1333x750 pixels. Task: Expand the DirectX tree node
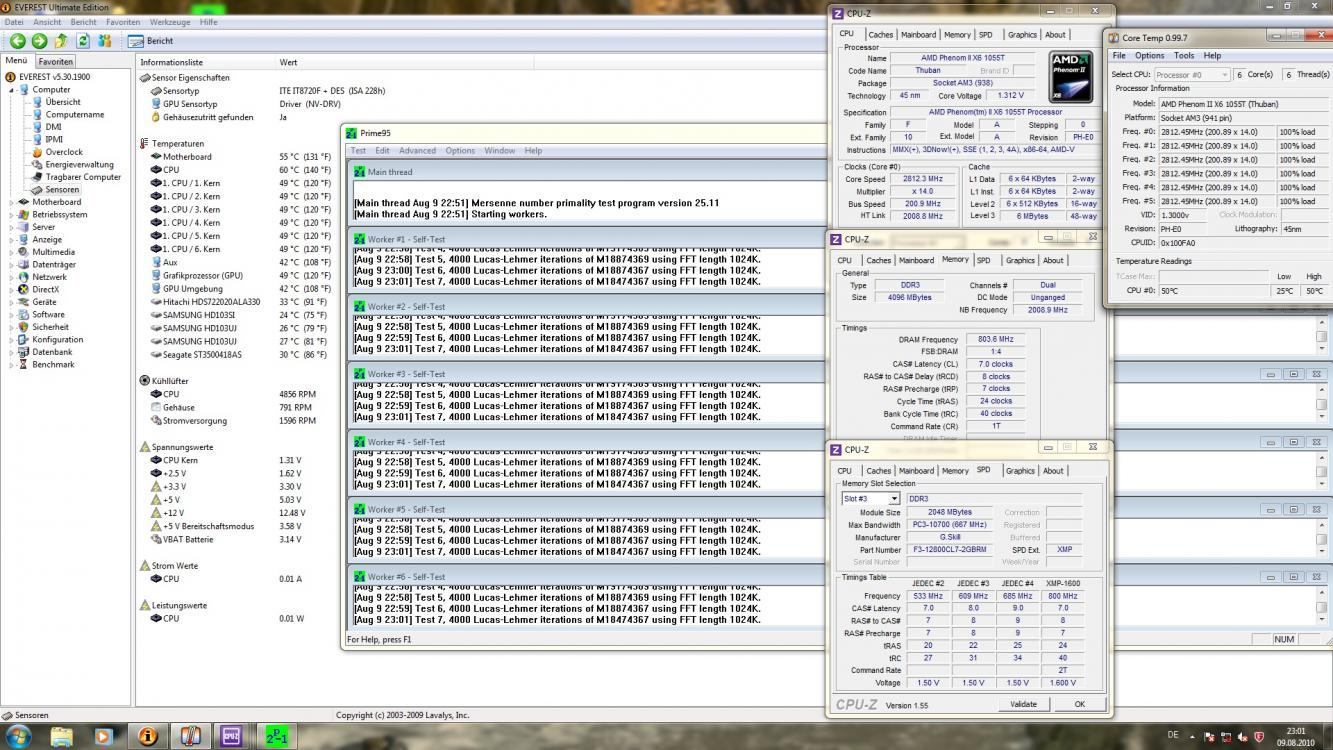(x=12, y=289)
